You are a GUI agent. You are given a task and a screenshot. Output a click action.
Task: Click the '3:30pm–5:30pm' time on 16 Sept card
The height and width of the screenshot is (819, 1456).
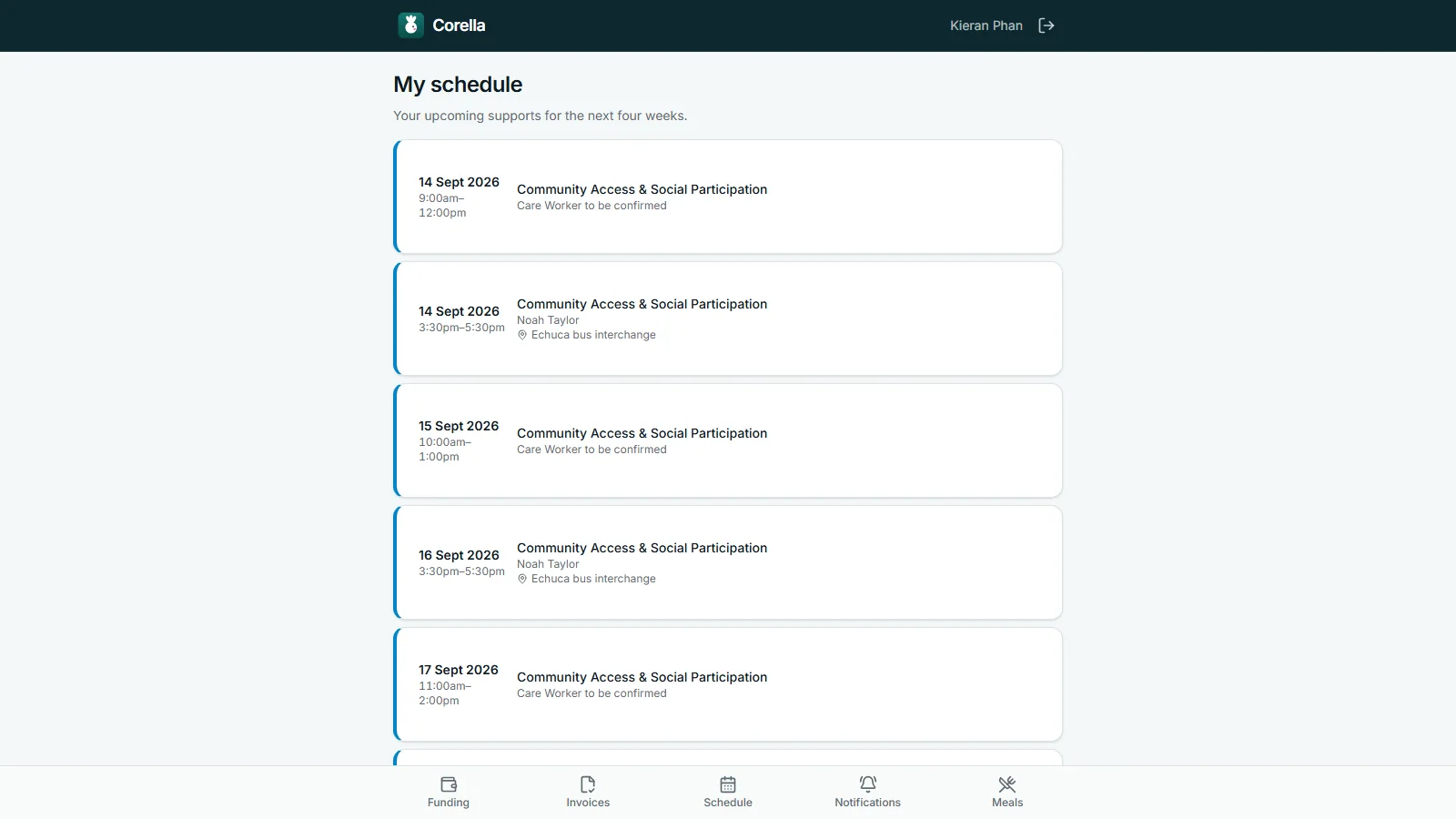(x=461, y=571)
